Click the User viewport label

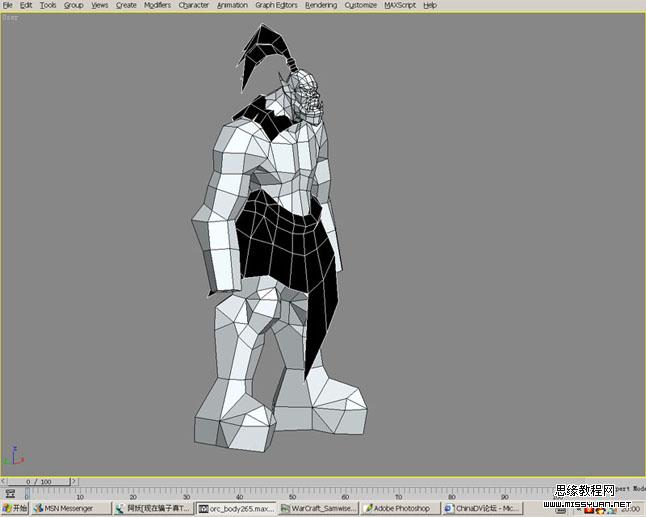click(10, 18)
